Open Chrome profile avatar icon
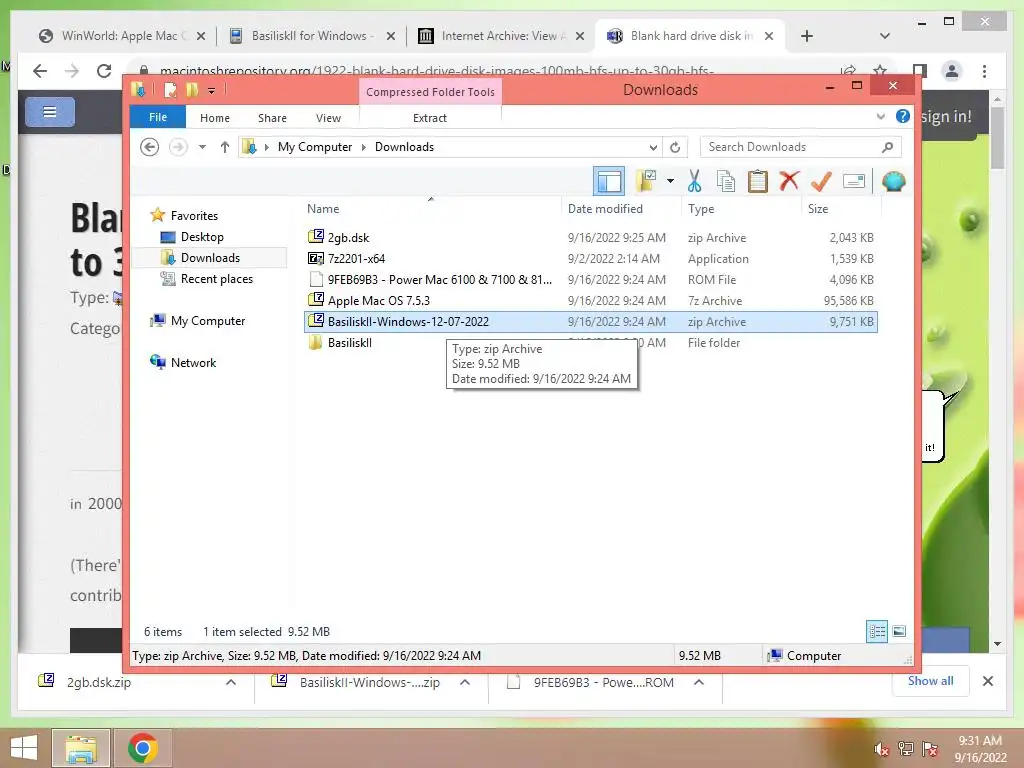The height and width of the screenshot is (768, 1024). (952, 71)
